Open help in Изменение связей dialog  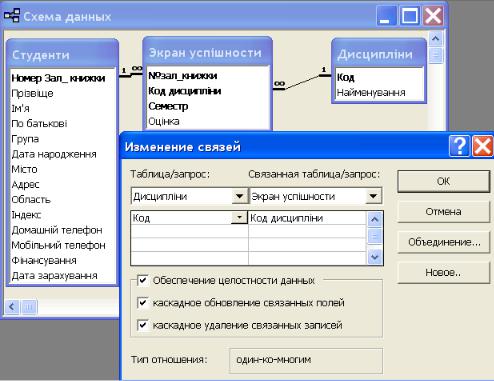click(x=459, y=146)
